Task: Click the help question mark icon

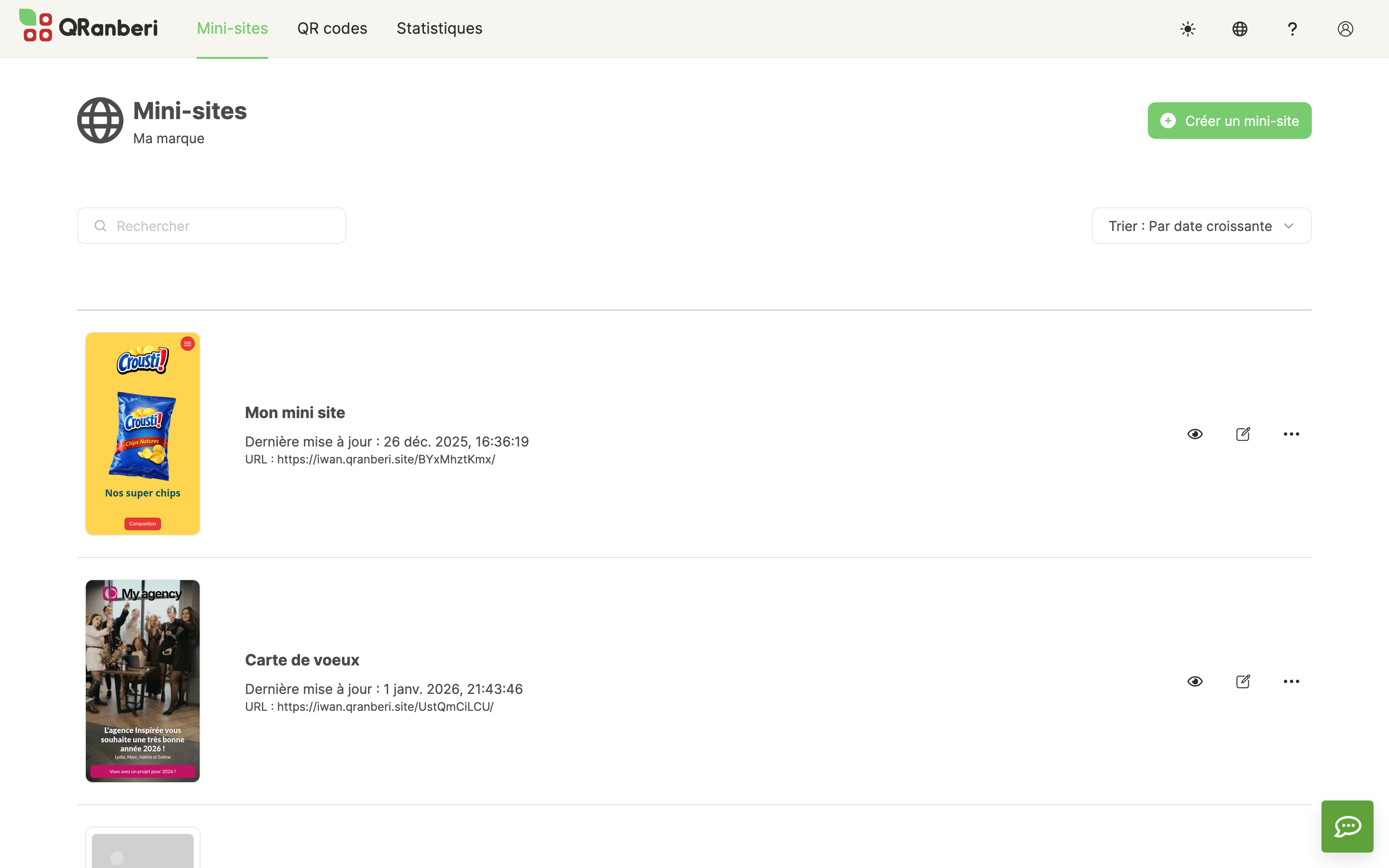Action: coord(1292,29)
